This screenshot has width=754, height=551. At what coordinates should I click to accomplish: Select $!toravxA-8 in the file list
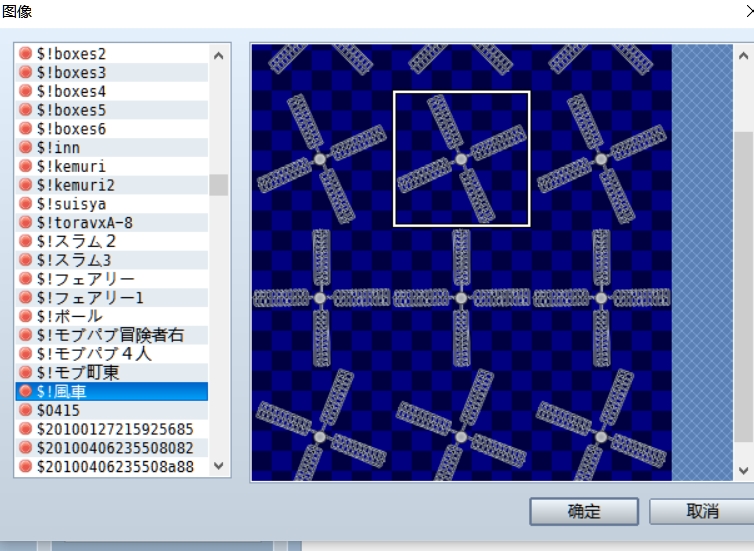point(112,223)
